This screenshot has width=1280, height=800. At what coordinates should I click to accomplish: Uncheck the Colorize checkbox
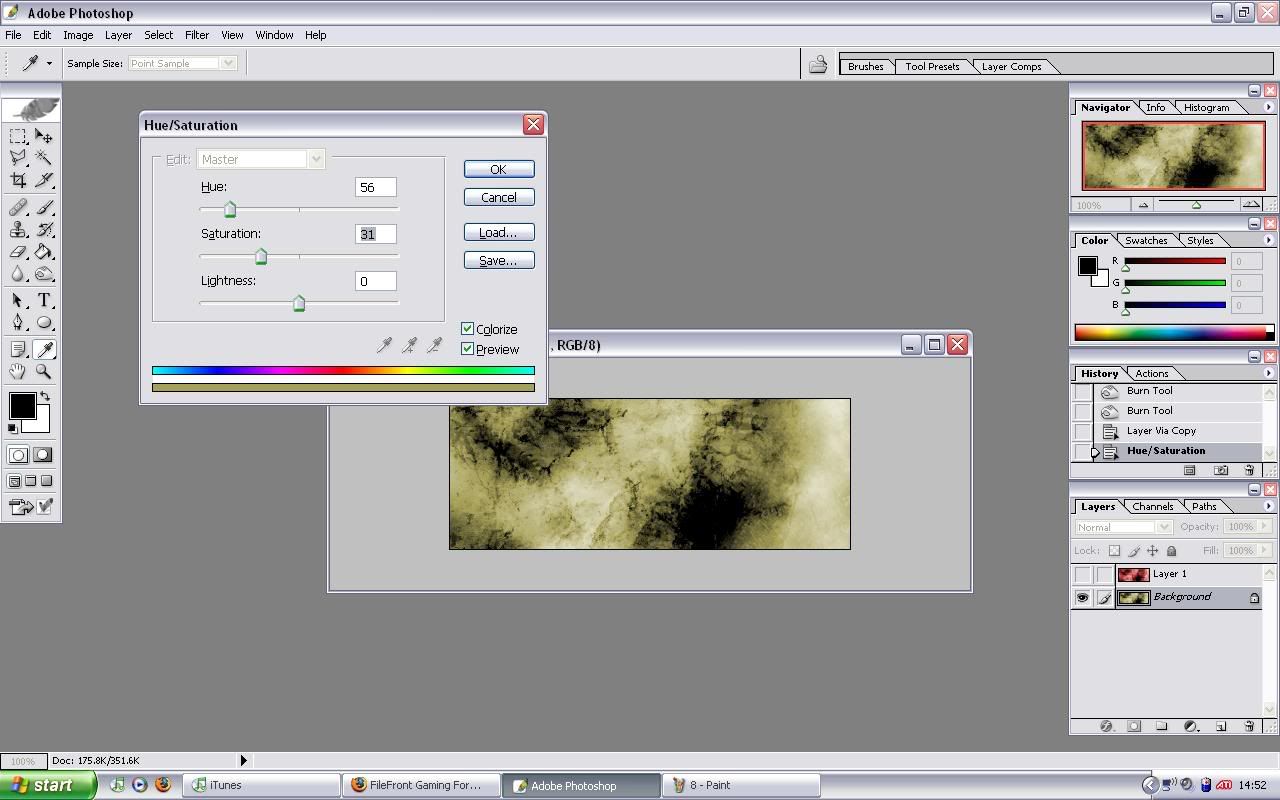pos(467,329)
